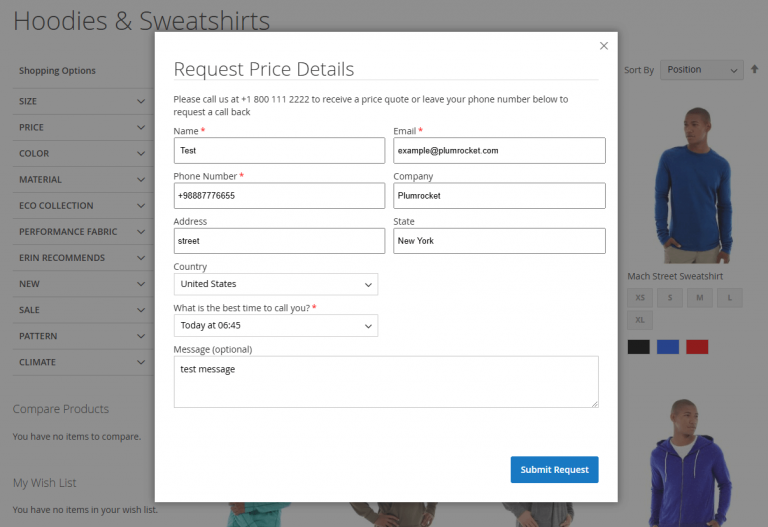Click the ascending sort direction arrow
Screen dimensions: 768x527
coord(755,70)
